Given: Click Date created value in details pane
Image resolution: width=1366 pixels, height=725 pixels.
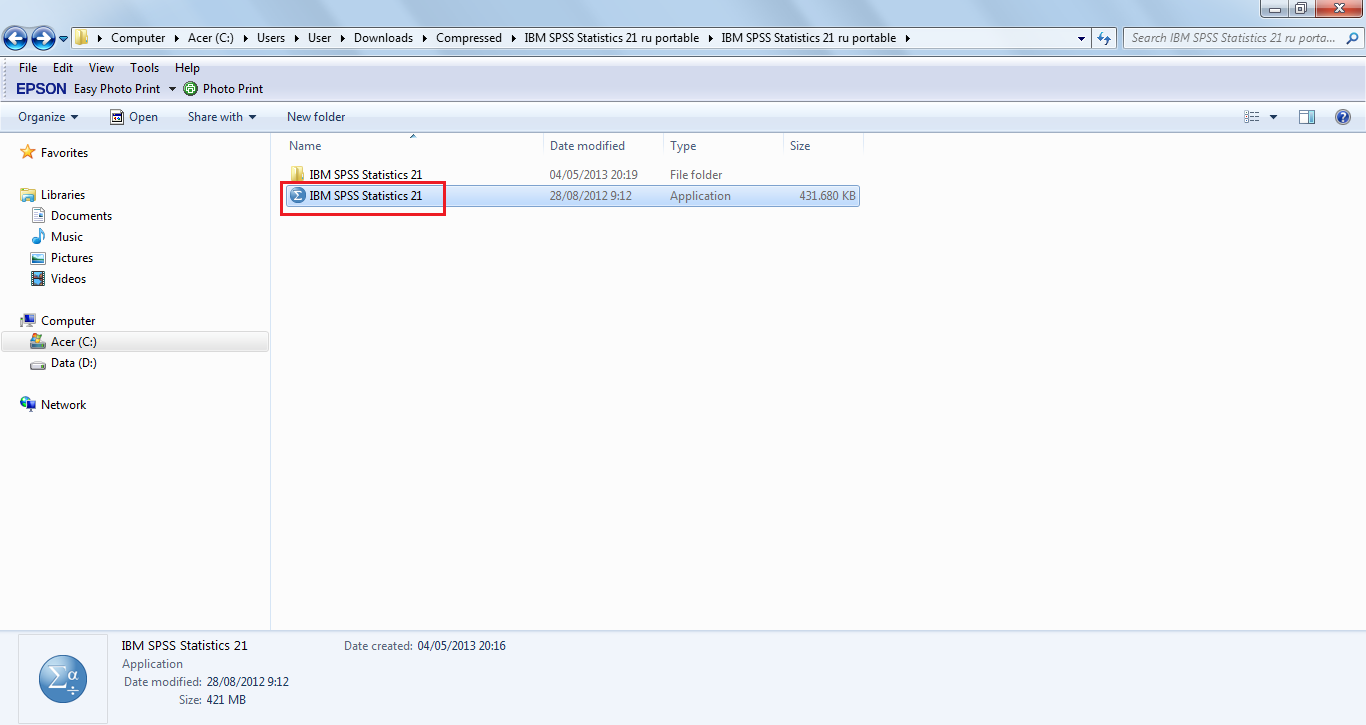Looking at the screenshot, I should pos(462,646).
